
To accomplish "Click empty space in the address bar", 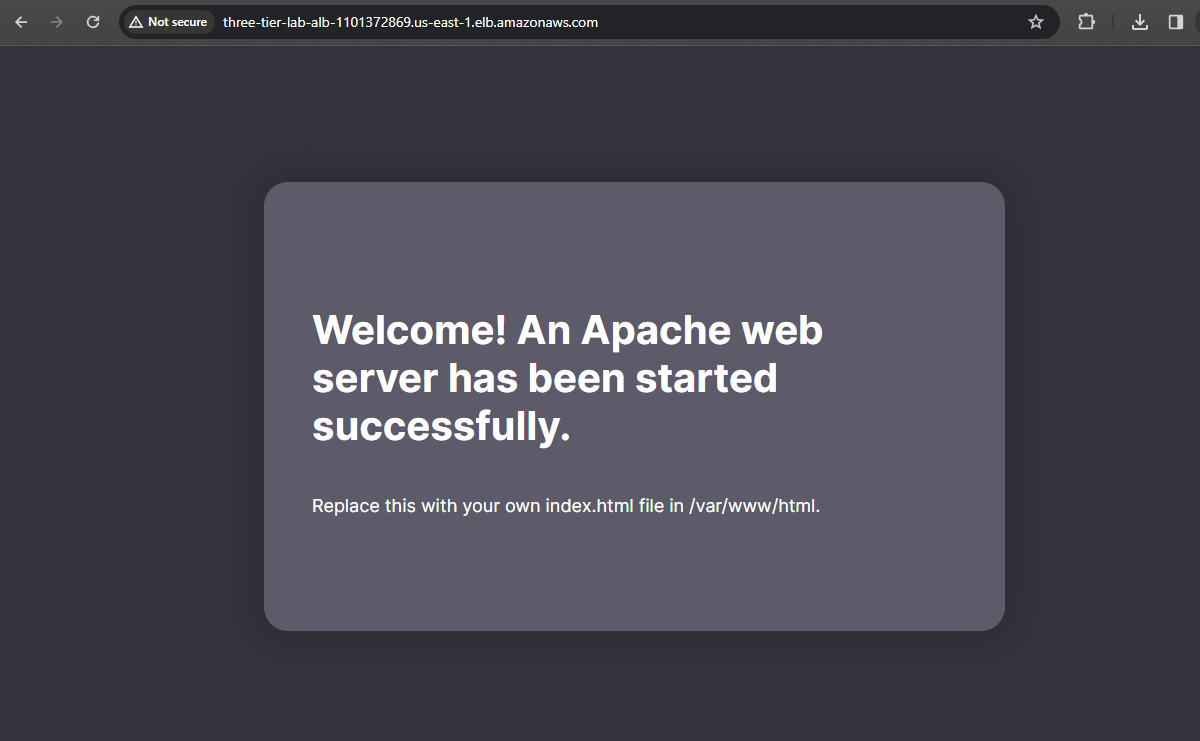I will click(x=800, y=22).
